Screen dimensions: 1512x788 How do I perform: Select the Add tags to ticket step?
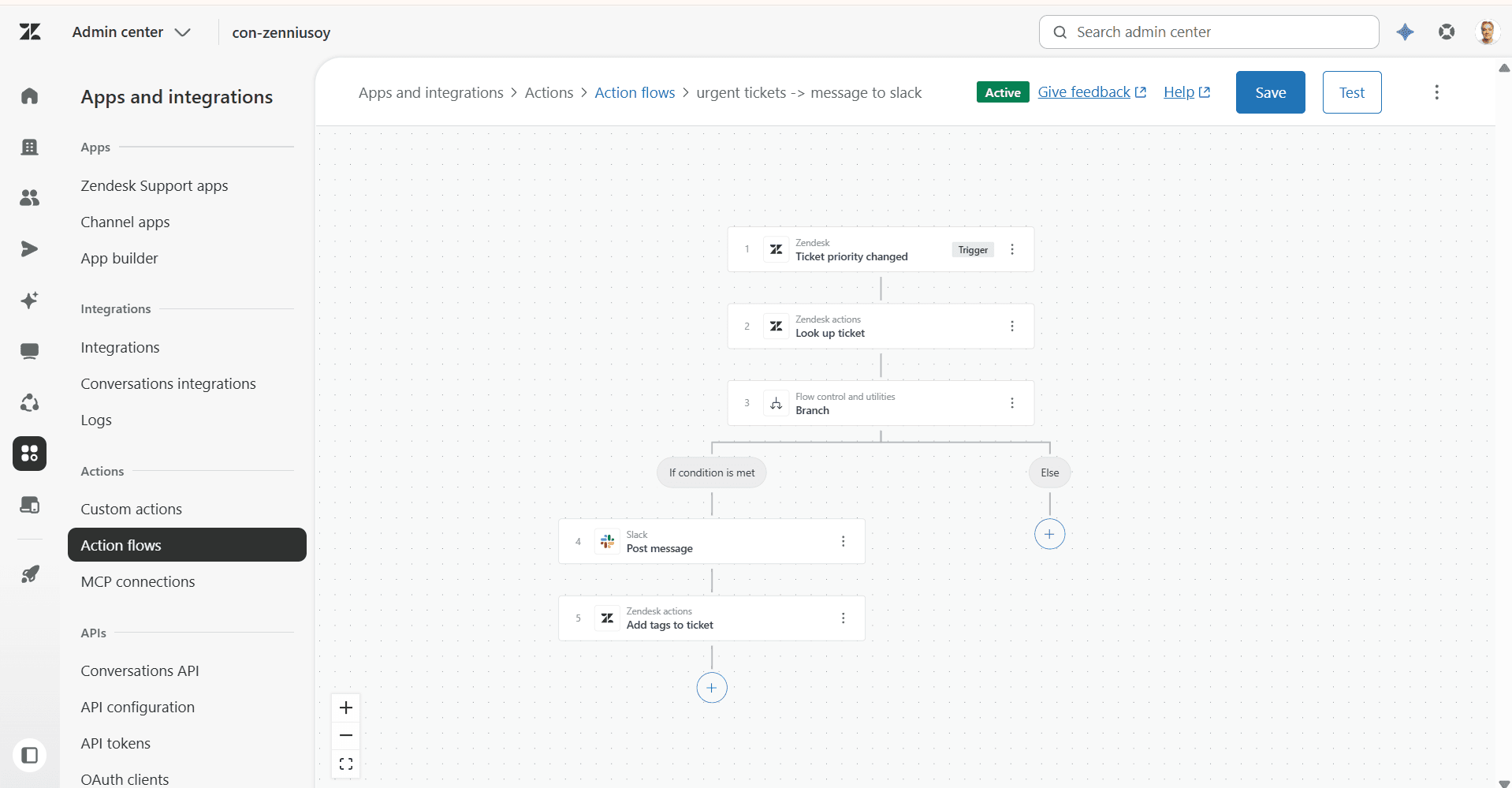point(712,618)
